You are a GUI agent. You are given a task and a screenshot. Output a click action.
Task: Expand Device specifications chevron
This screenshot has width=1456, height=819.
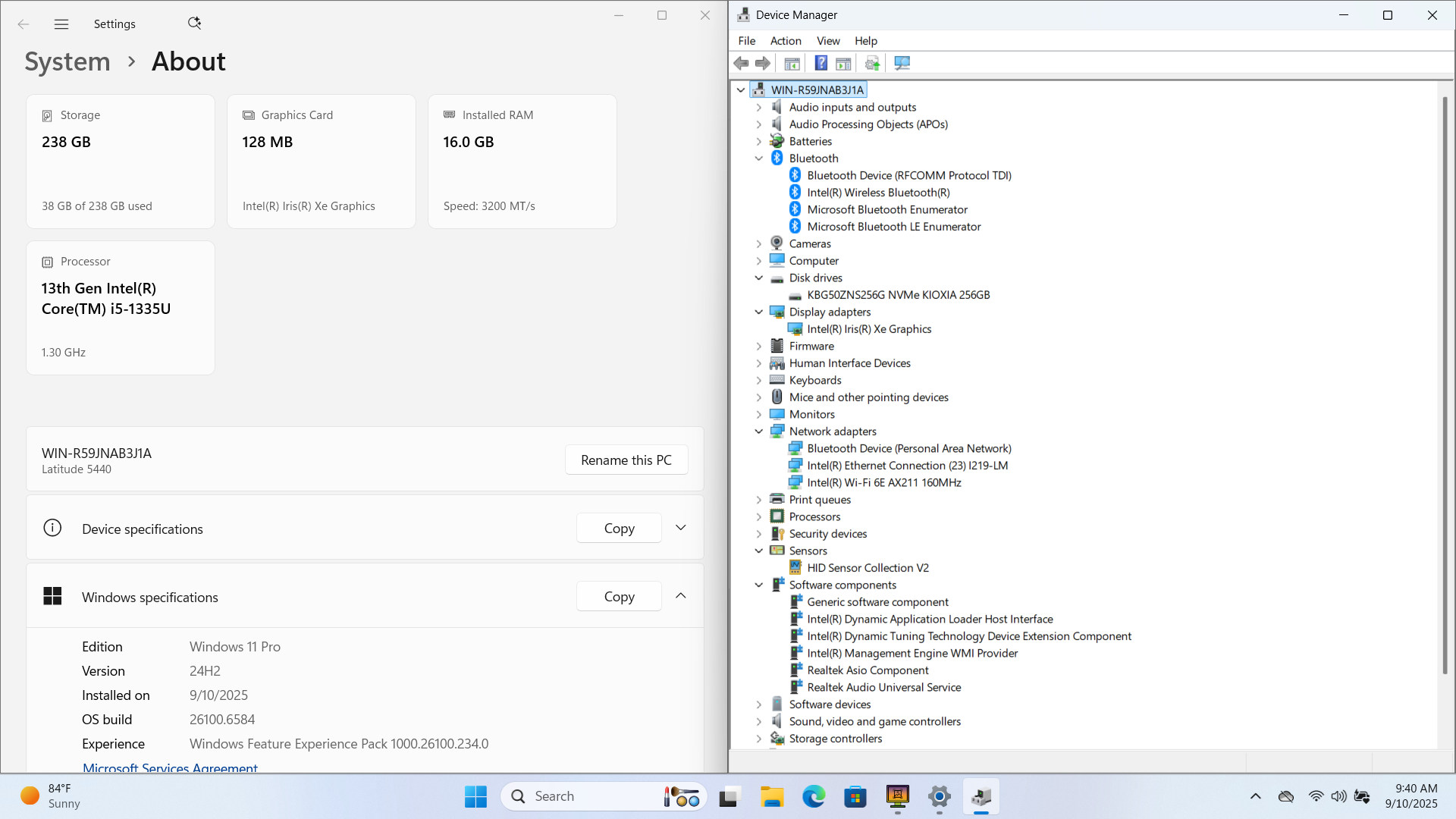click(680, 528)
